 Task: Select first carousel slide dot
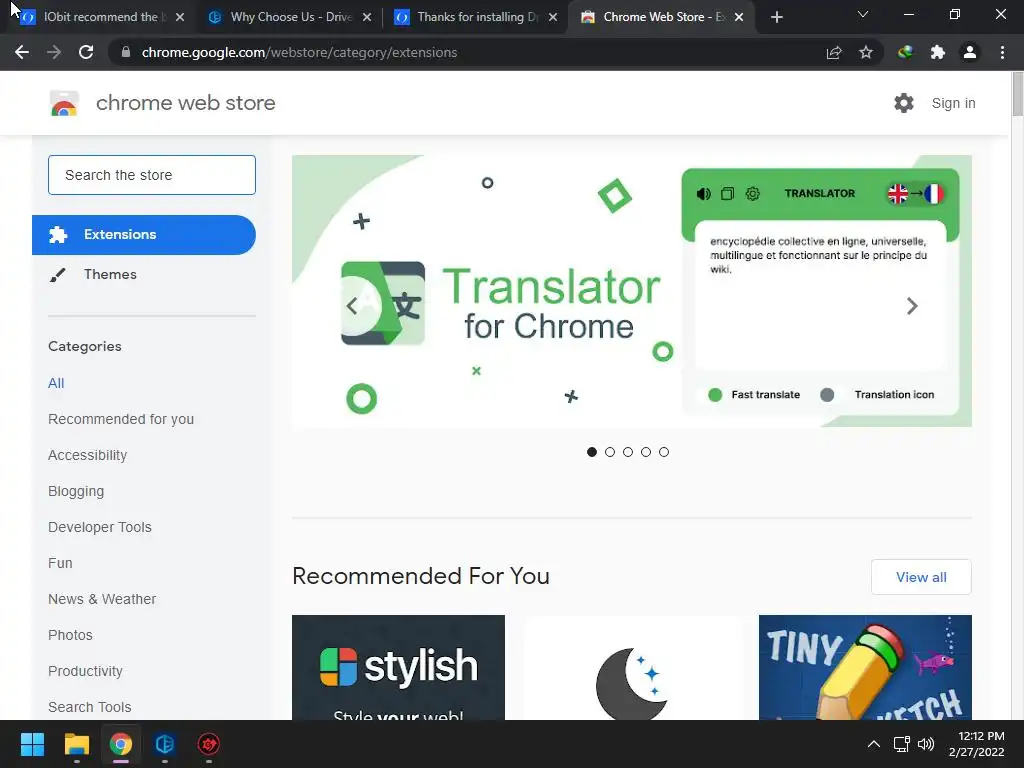[592, 452]
